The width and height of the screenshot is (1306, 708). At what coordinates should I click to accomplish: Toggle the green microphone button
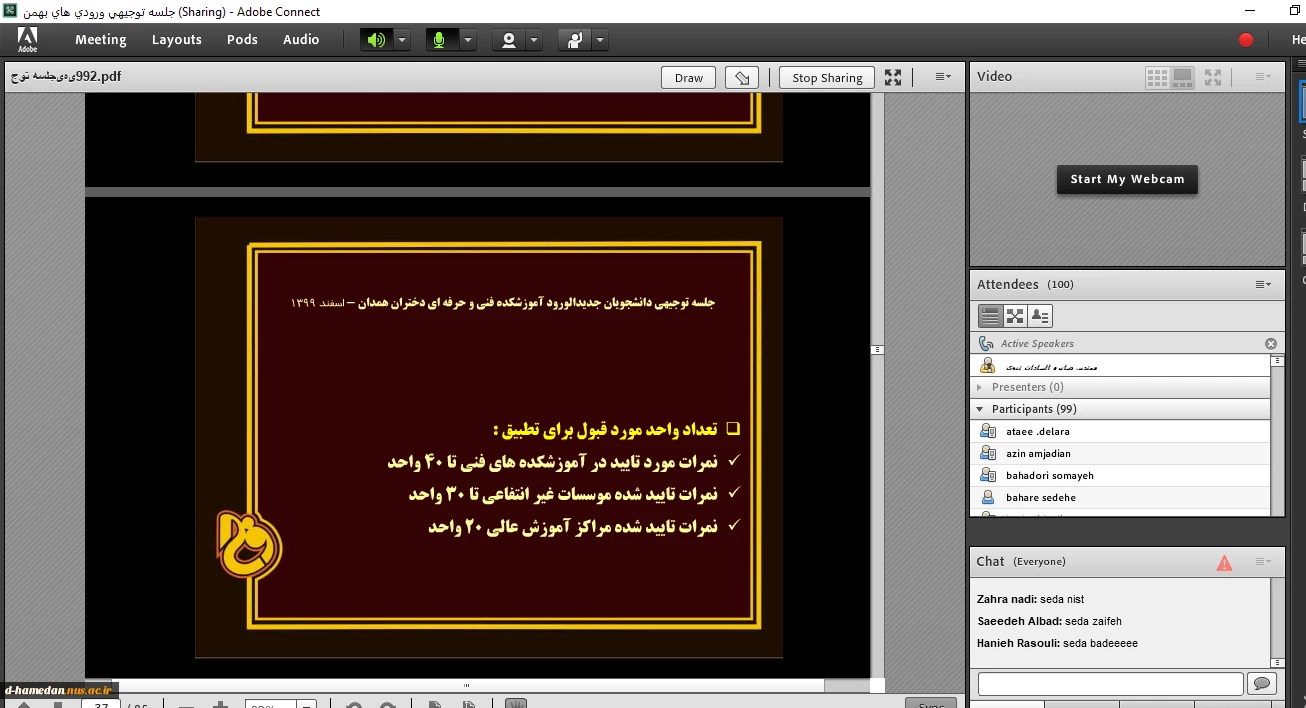pos(438,40)
